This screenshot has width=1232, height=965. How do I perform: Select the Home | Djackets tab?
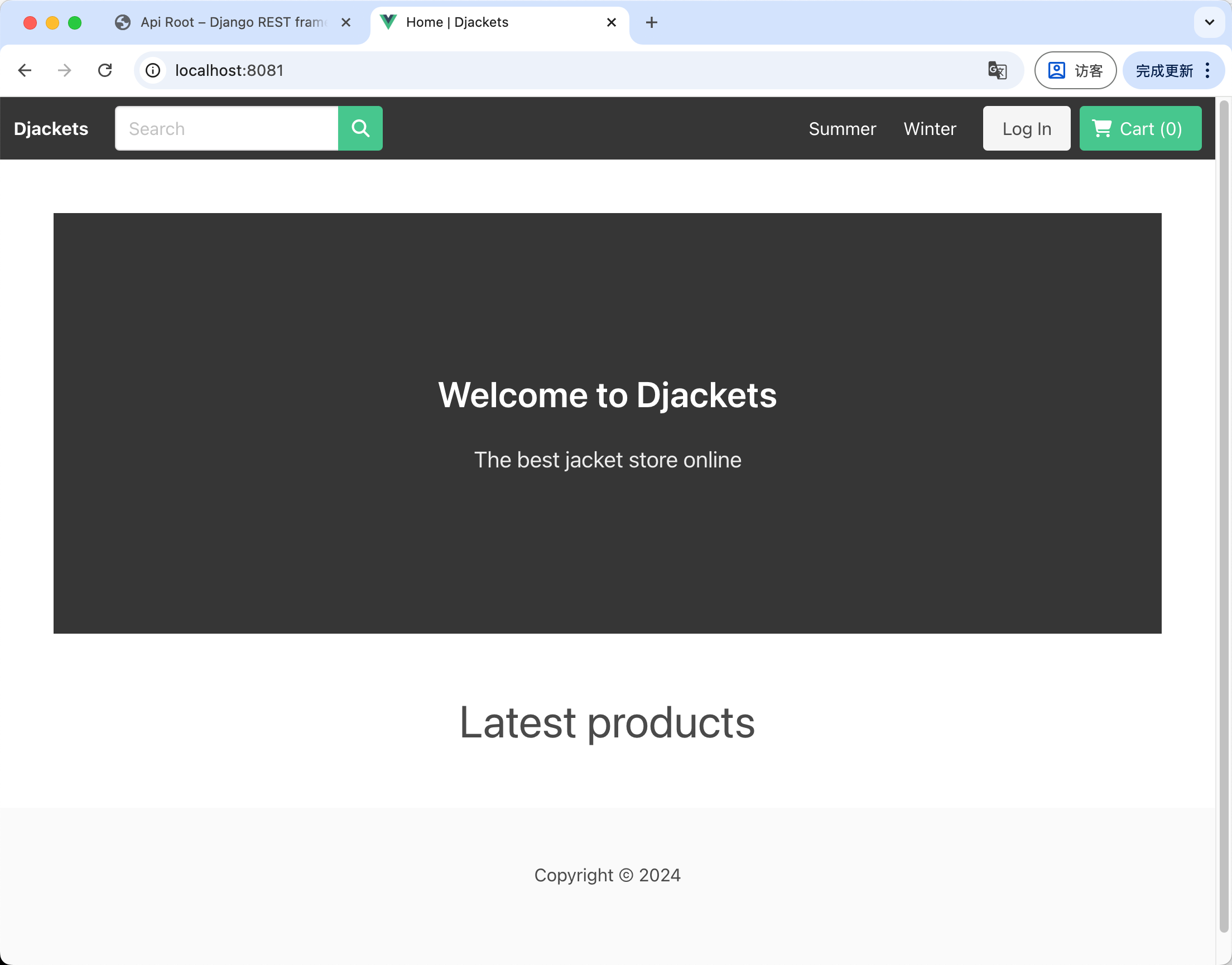click(x=486, y=23)
